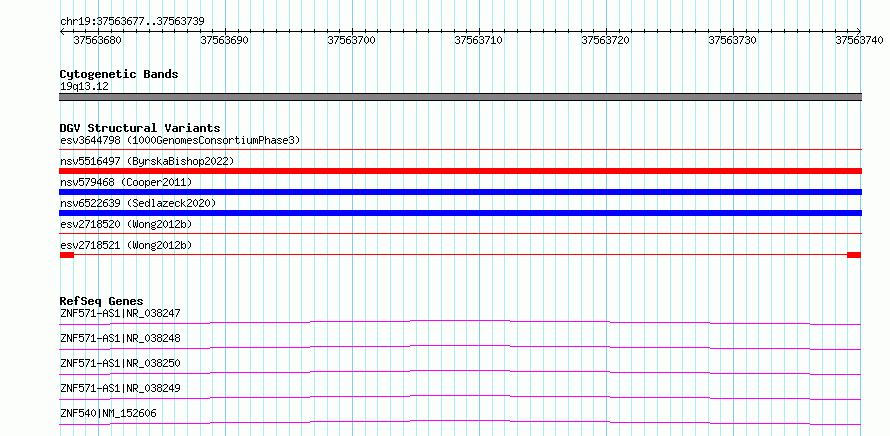Image resolution: width=890 pixels, height=436 pixels.
Task: Select variant label esv3644798 (1000GenomesConsortiumPhase3)
Action: click(x=180, y=140)
